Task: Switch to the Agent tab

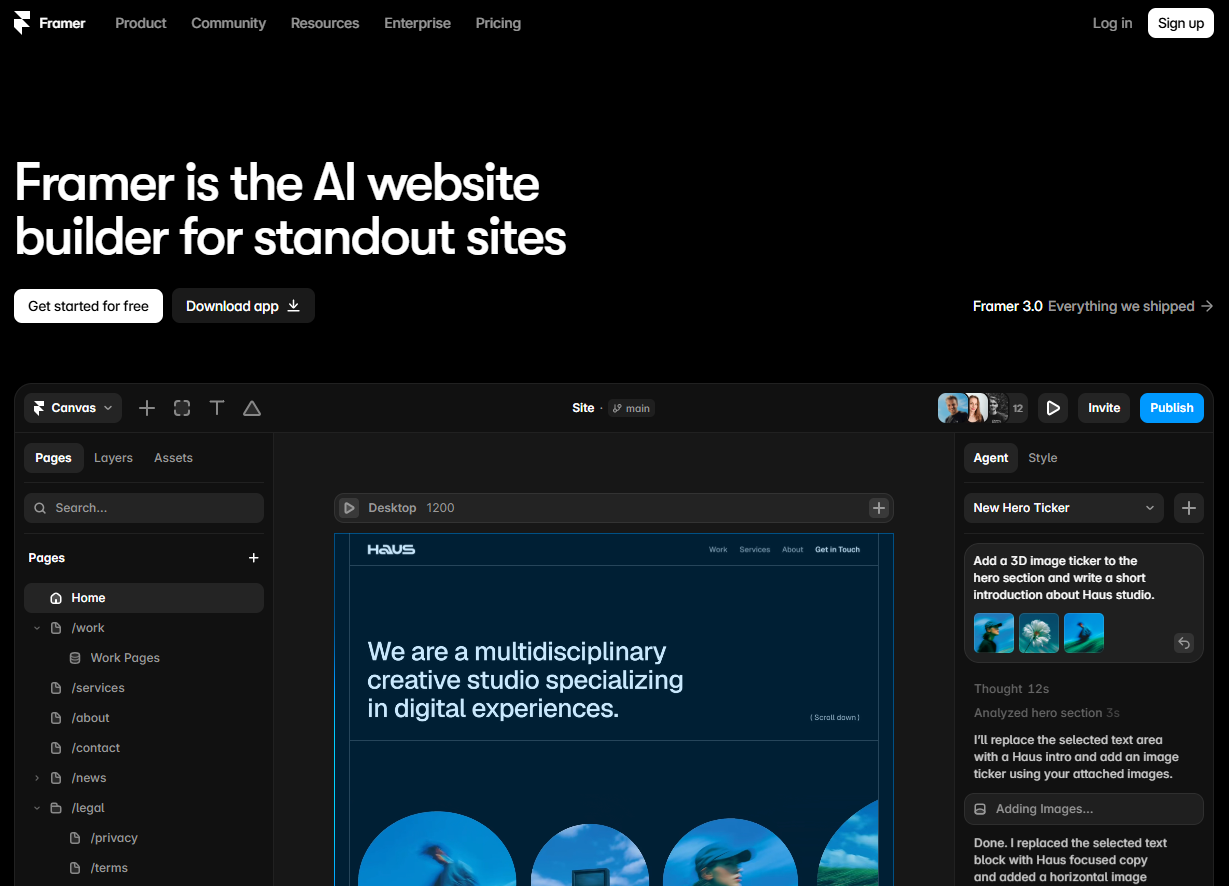Action: (x=991, y=458)
